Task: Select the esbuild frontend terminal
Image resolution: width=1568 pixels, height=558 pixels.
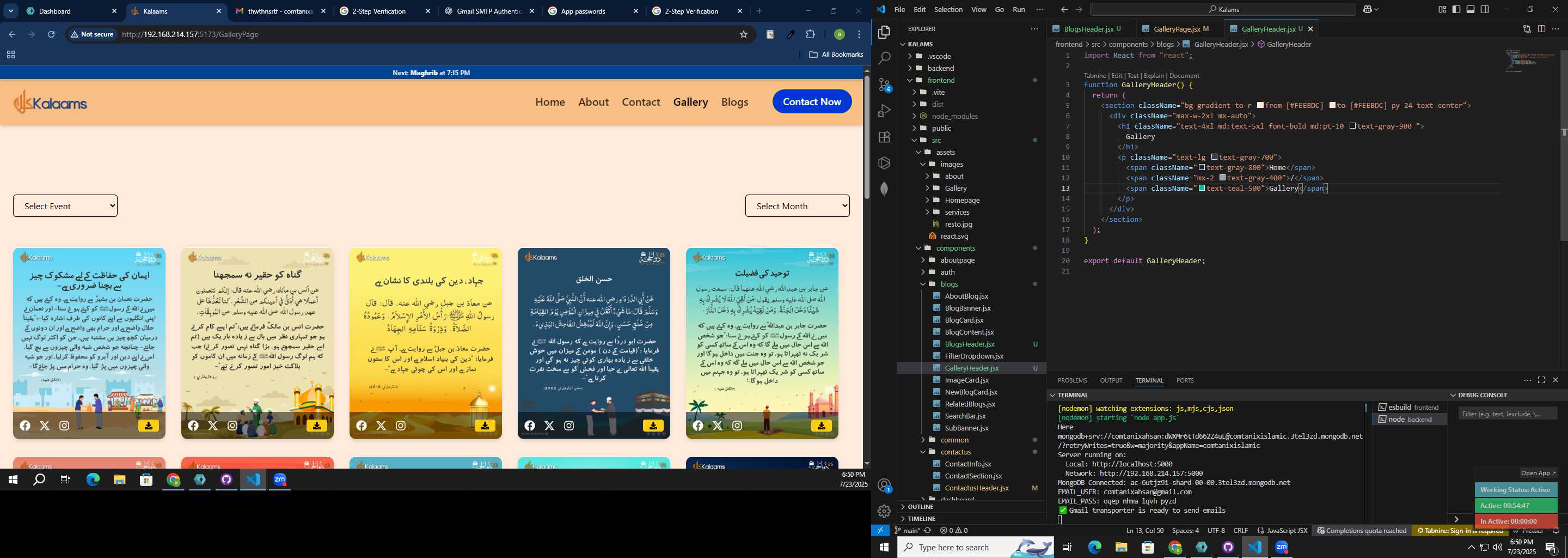Action: point(1409,408)
